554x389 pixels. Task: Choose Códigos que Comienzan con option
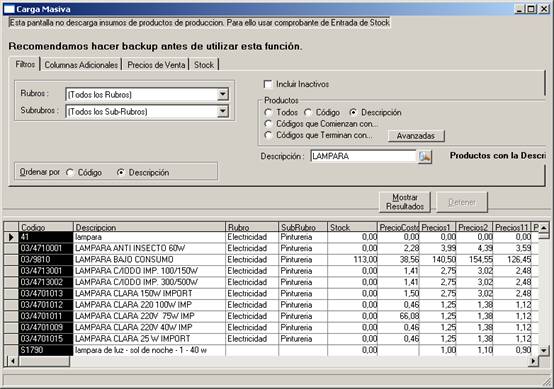(269, 124)
